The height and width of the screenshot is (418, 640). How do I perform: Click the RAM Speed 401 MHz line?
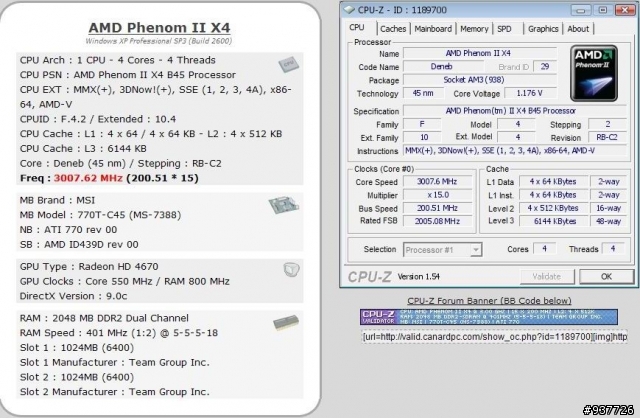(119, 333)
